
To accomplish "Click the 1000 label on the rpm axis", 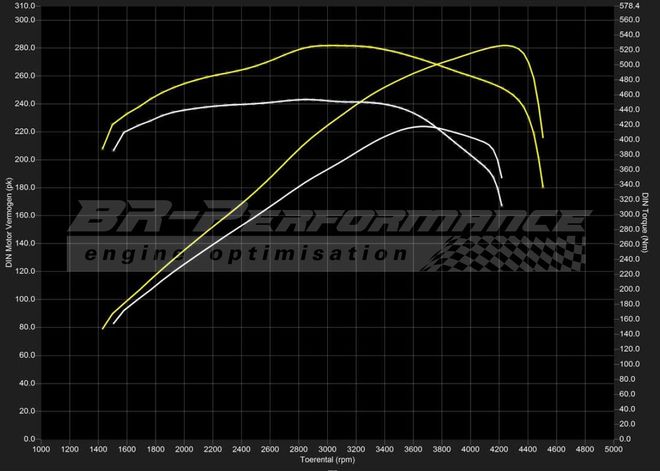I will [41, 450].
